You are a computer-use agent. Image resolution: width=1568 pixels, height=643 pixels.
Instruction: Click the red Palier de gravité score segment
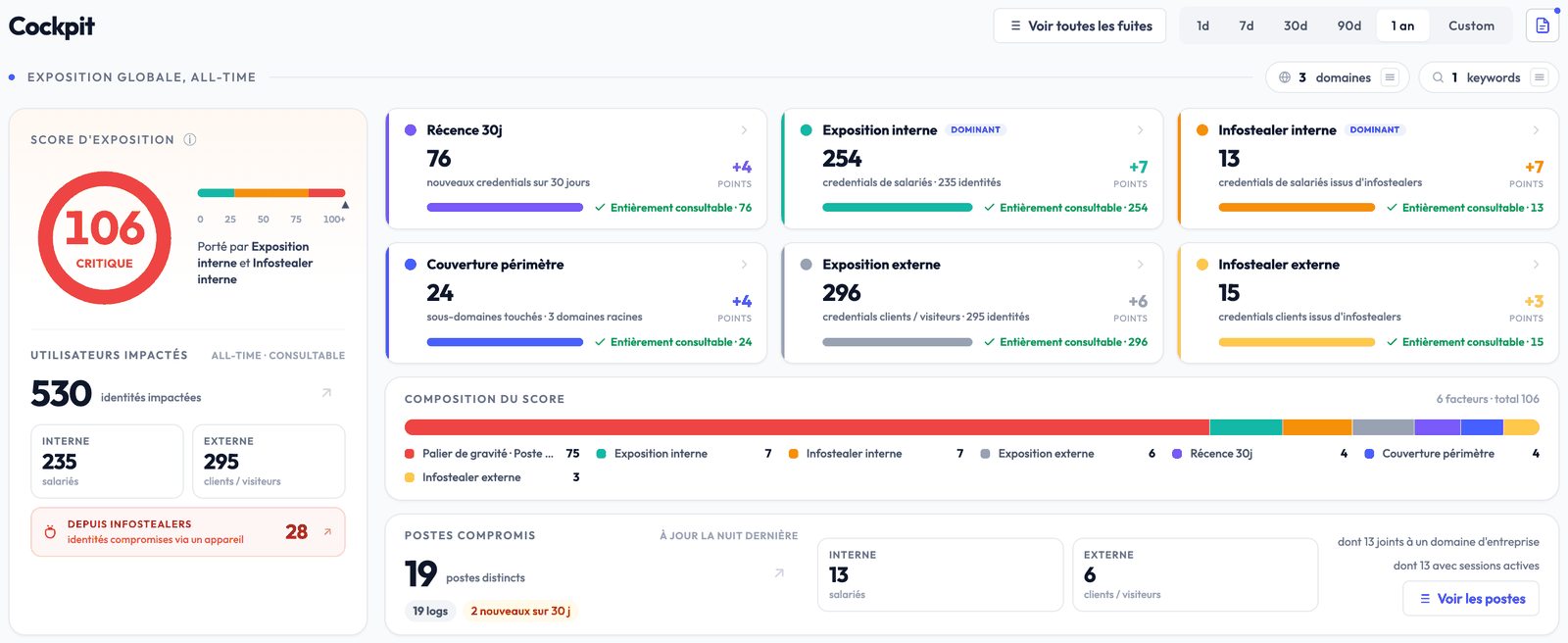pos(807,427)
